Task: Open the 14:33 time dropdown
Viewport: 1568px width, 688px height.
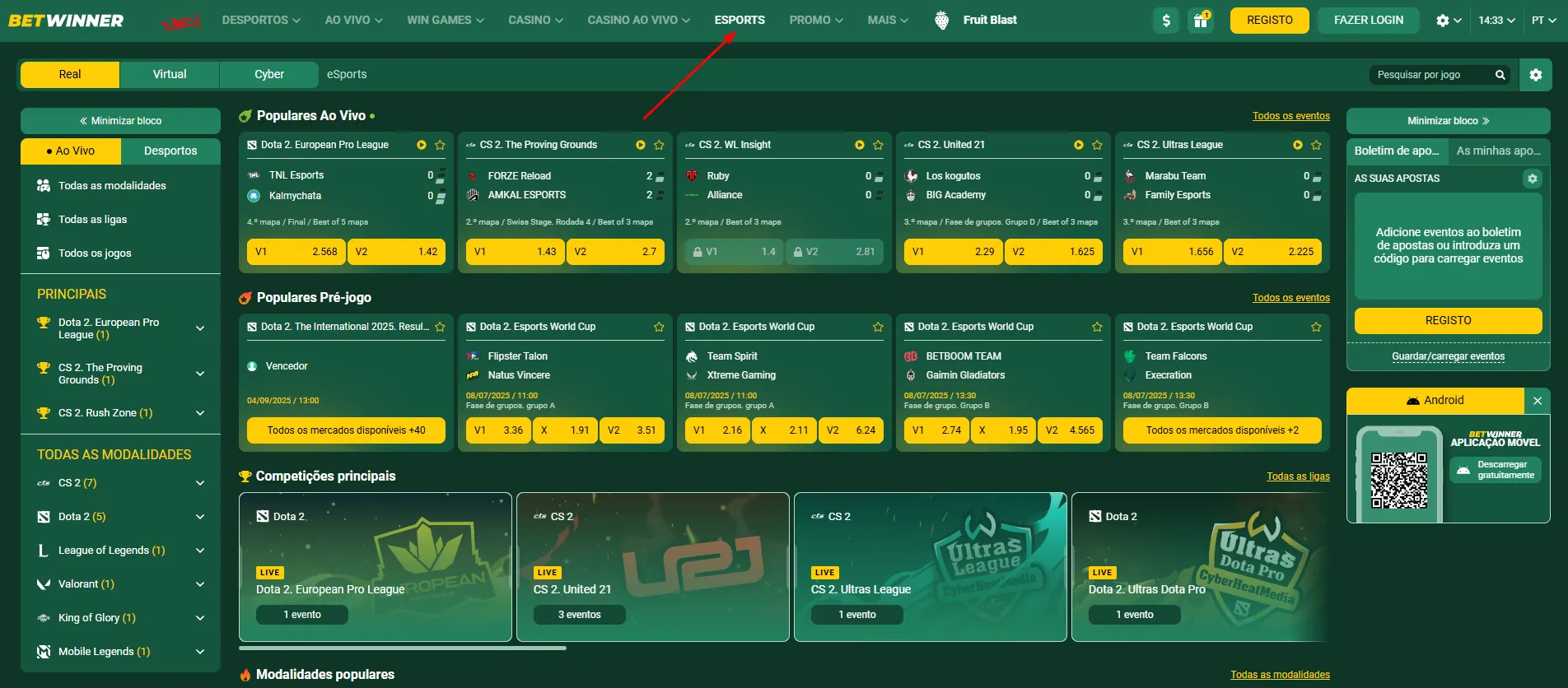Action: click(1496, 21)
